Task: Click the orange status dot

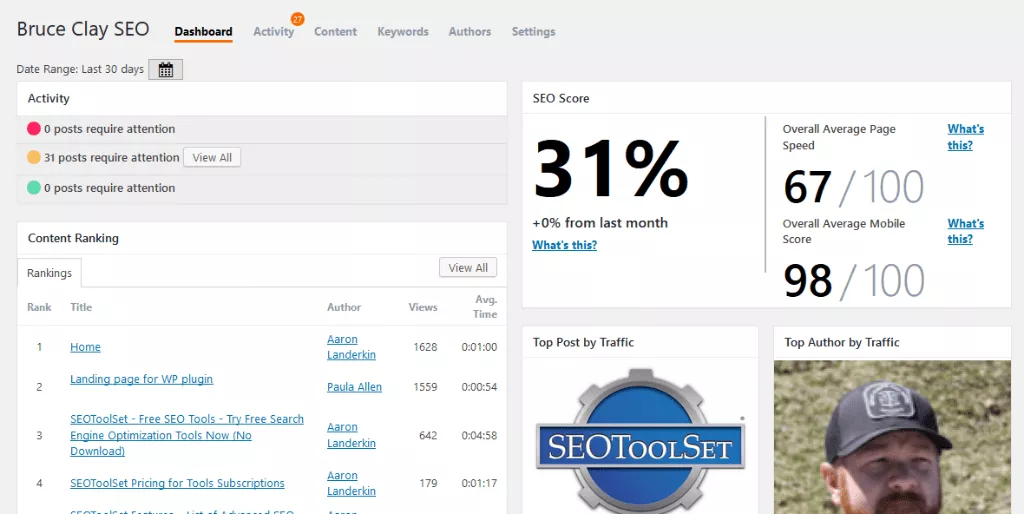Action: pos(34,157)
